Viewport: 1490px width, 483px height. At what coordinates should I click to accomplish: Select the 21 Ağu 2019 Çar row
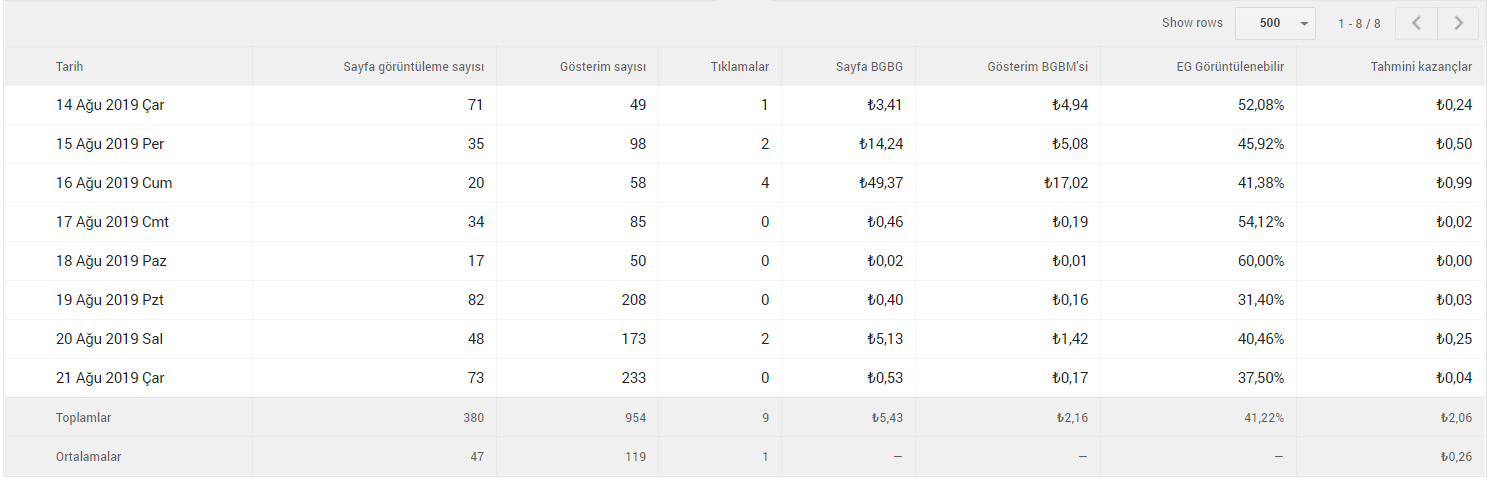745,378
